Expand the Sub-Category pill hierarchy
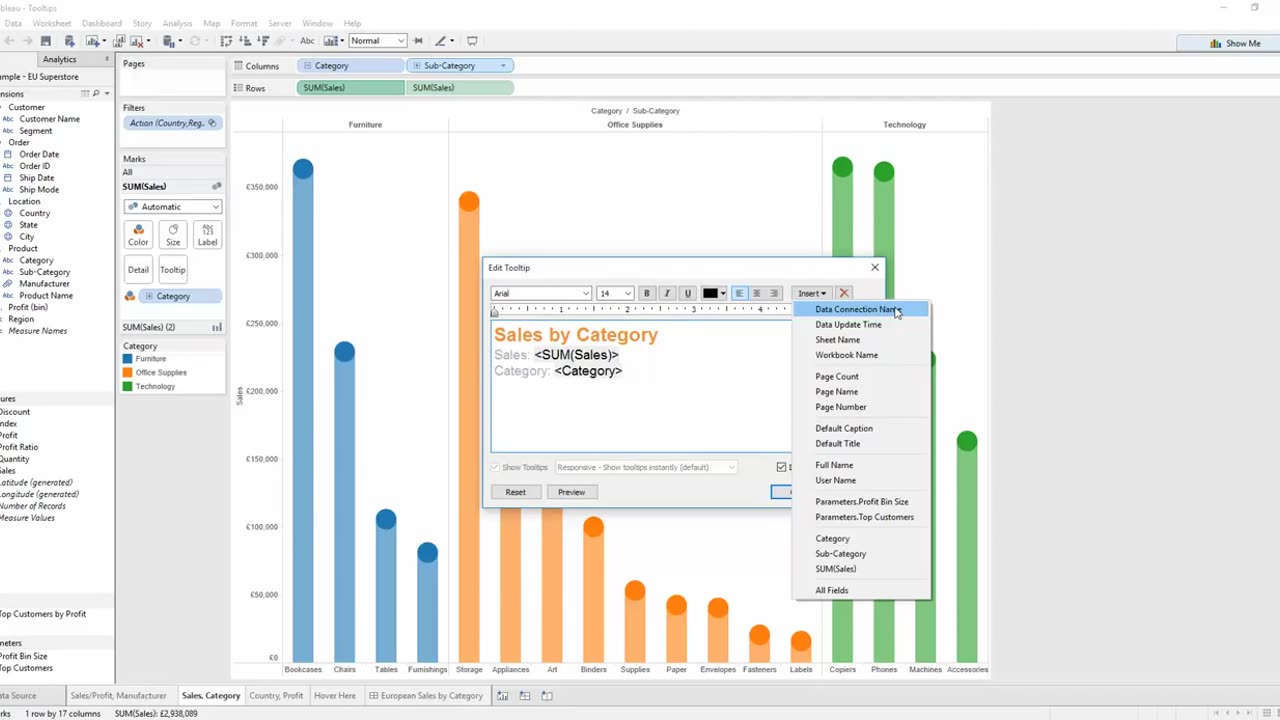The image size is (1280, 720). click(416, 66)
